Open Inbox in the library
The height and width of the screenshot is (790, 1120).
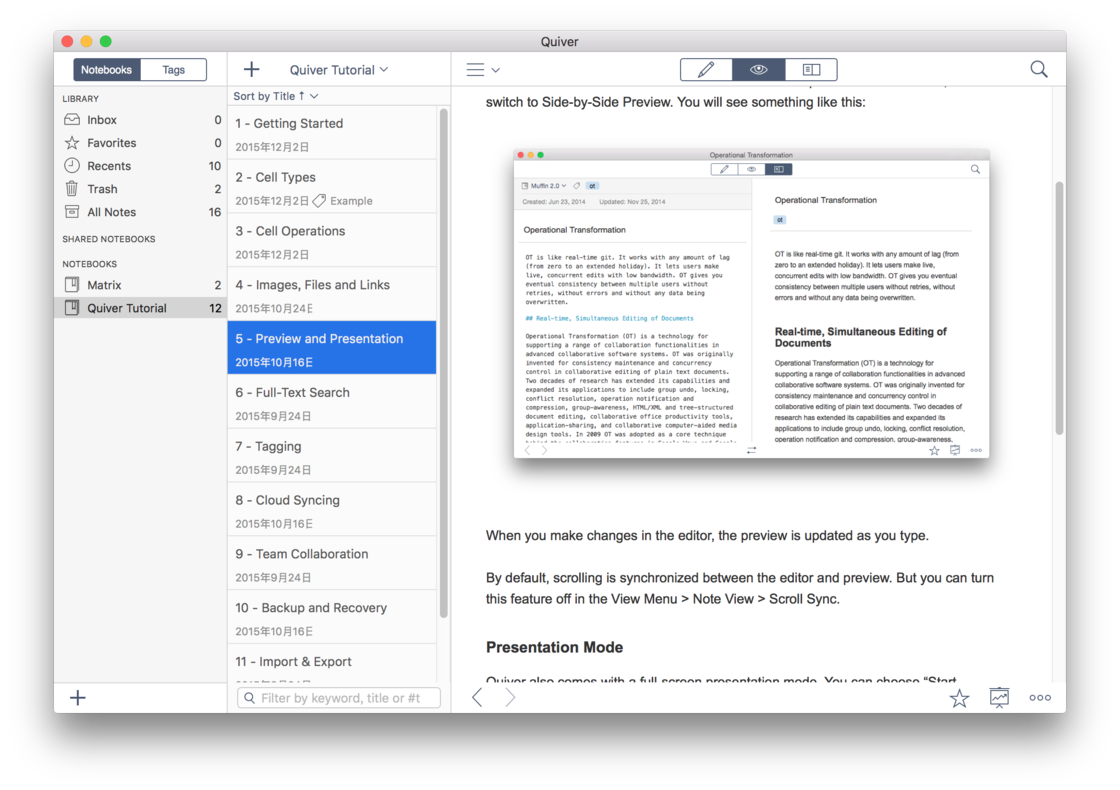click(x=141, y=120)
